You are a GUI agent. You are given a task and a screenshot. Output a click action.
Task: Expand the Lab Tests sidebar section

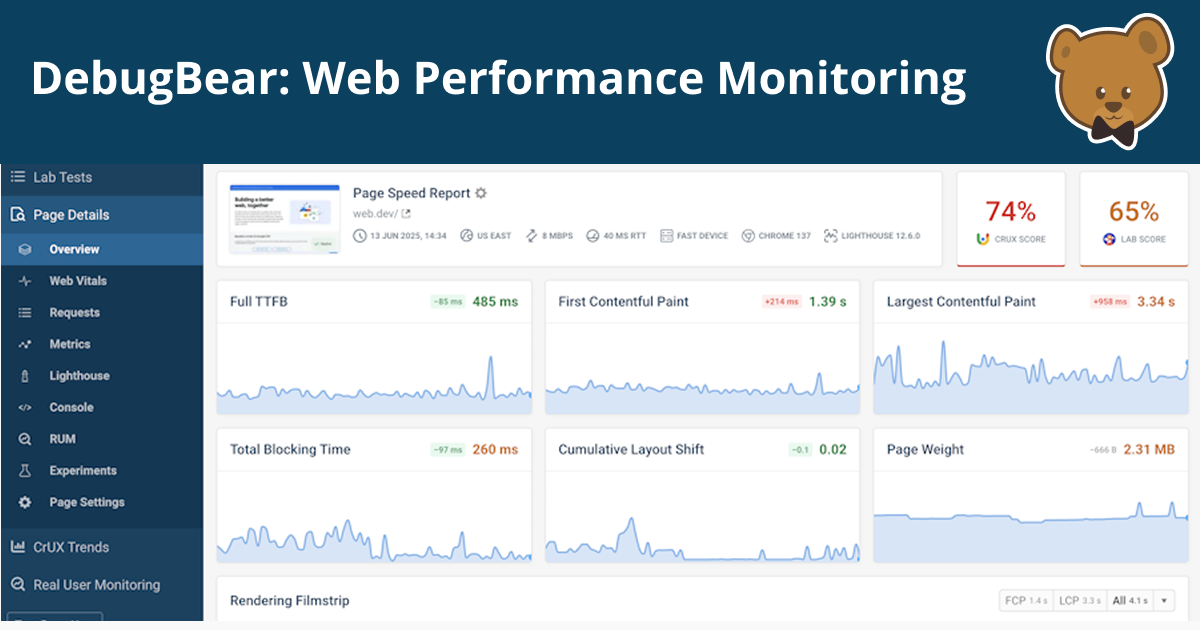[62, 177]
